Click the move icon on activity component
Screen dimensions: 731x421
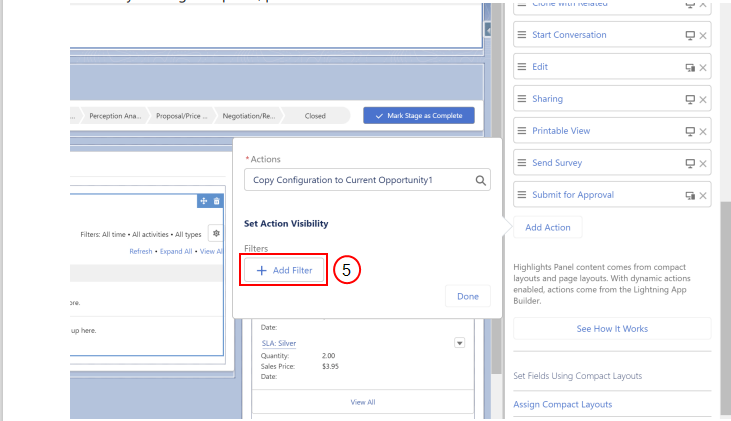pos(204,201)
